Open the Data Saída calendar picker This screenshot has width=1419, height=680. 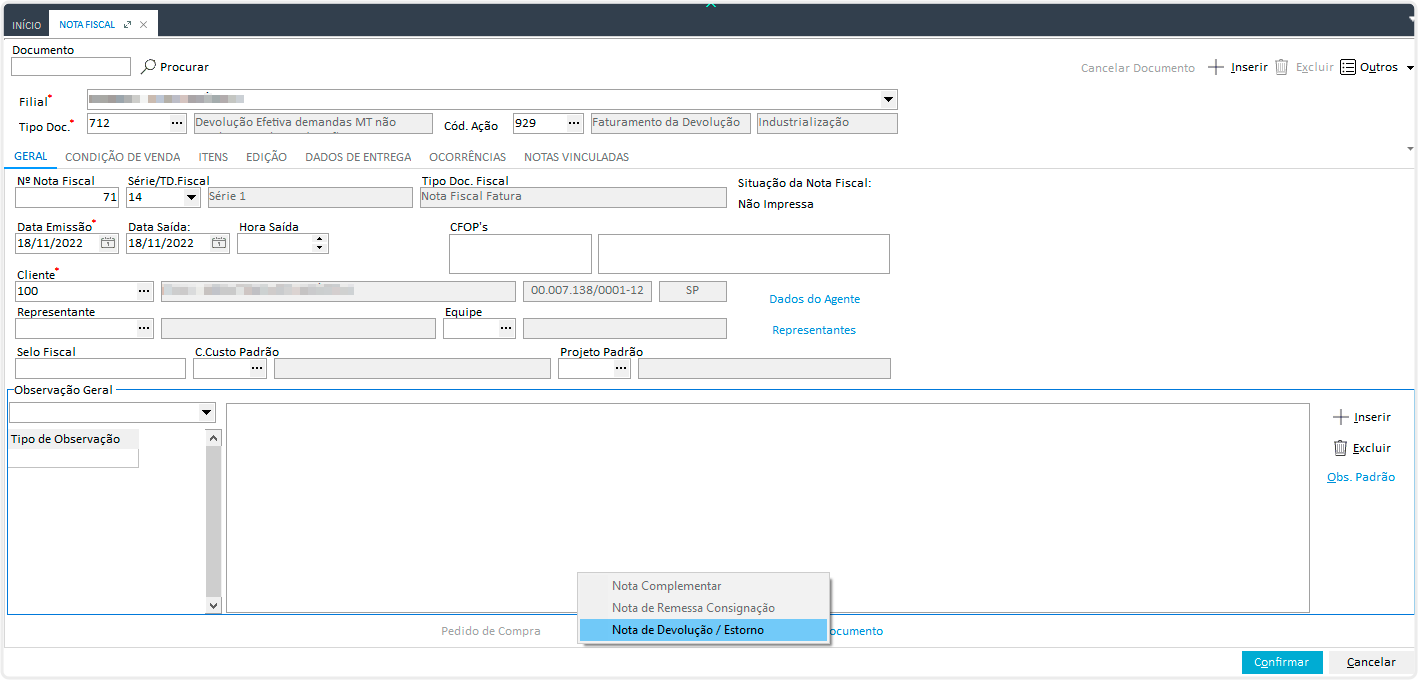(218, 243)
